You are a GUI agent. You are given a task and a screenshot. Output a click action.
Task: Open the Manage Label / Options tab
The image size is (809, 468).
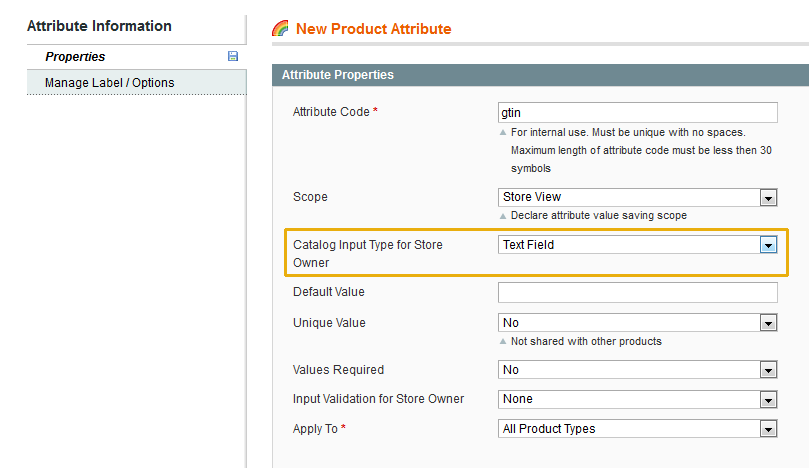pos(109,82)
